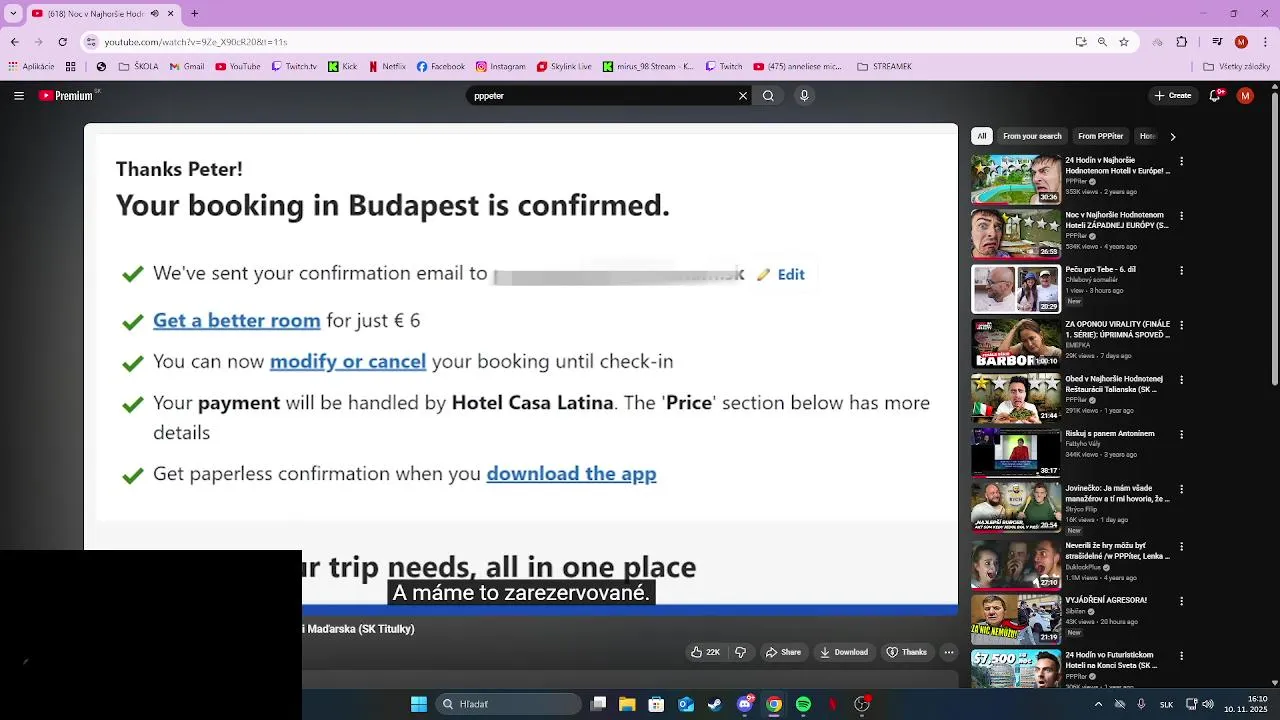
Task: Open Chrome extensions puzzle icon
Action: tap(1182, 42)
